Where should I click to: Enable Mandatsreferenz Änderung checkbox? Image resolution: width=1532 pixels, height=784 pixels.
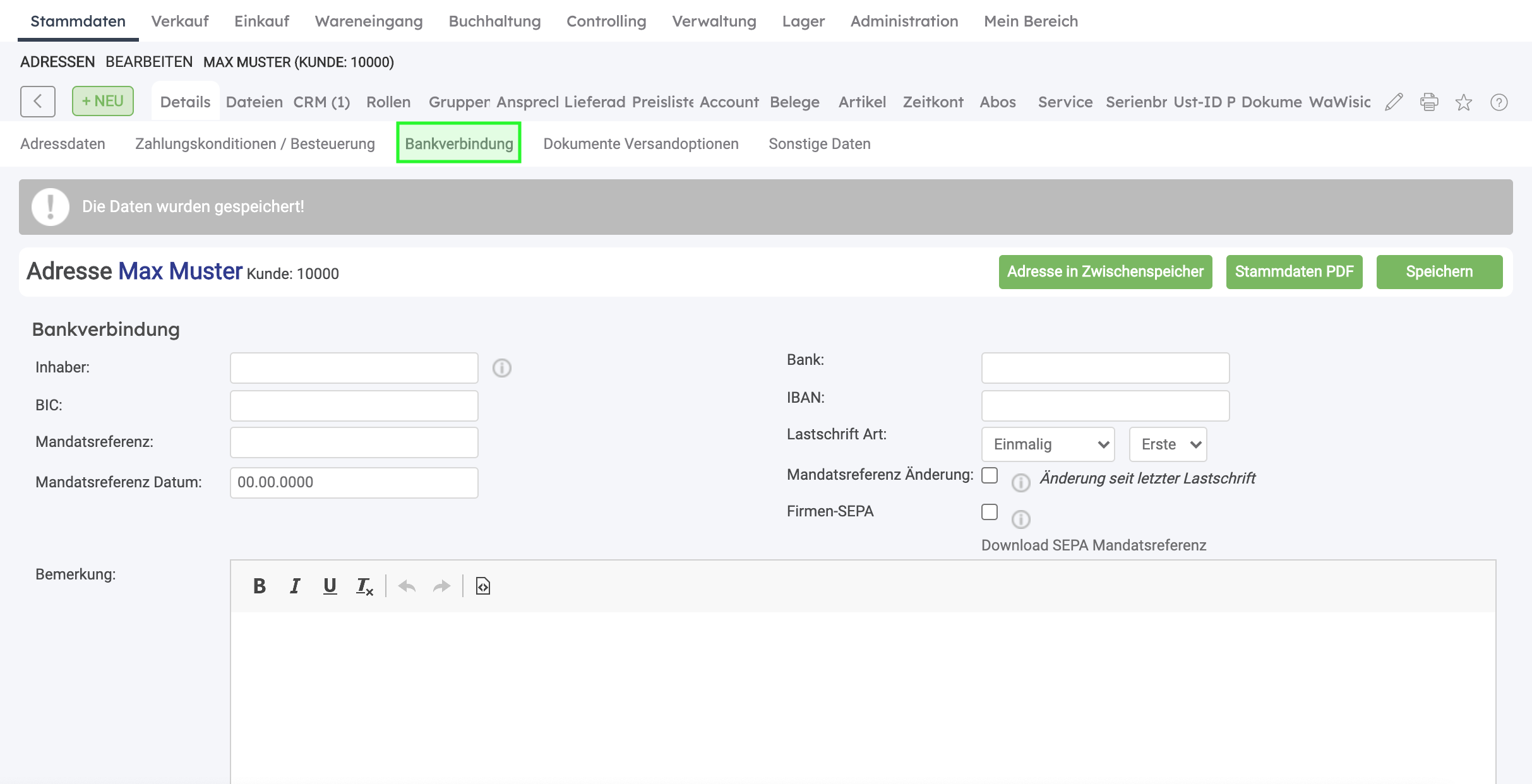(990, 475)
